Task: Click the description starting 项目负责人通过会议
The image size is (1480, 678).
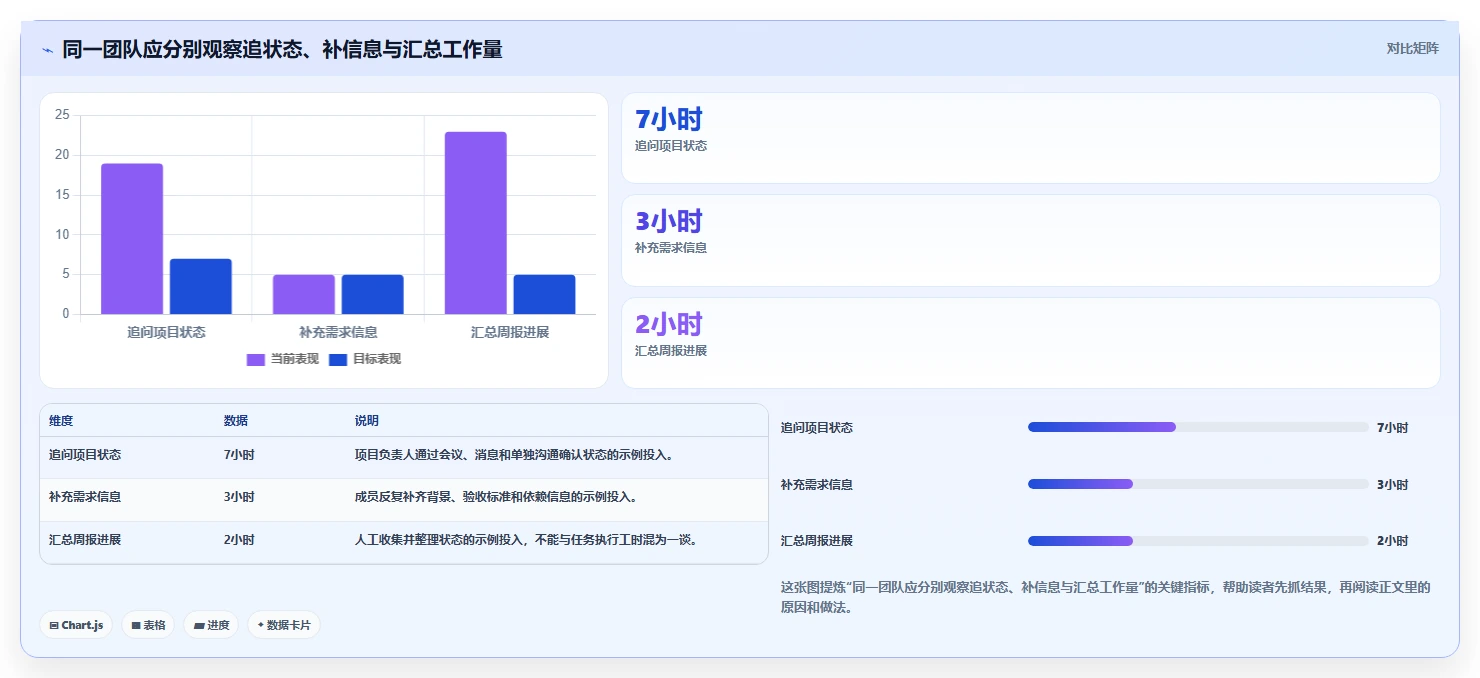Action: pyautogui.click(x=514, y=455)
